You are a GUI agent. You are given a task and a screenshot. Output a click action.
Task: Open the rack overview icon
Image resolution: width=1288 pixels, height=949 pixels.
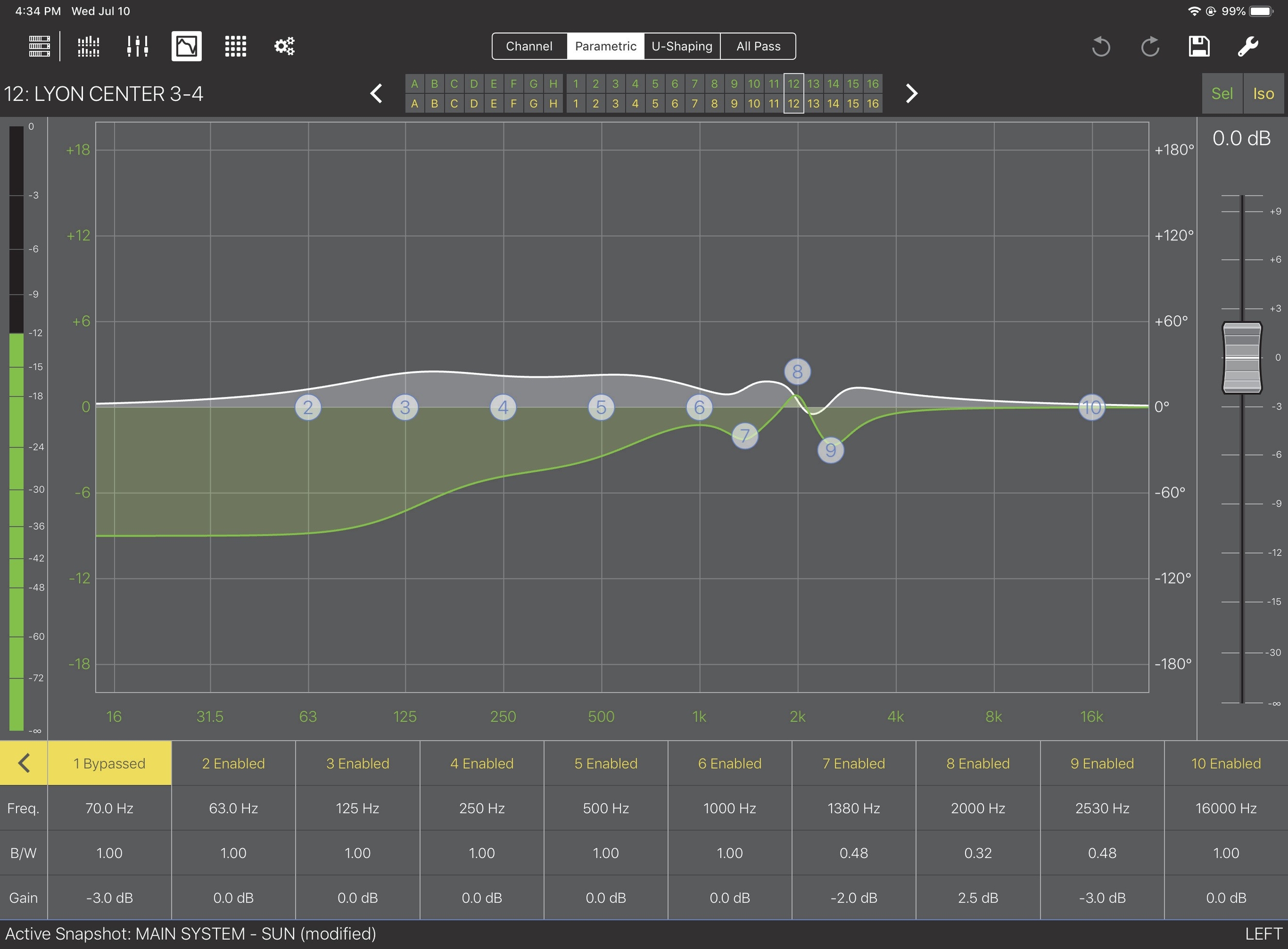tap(39, 46)
